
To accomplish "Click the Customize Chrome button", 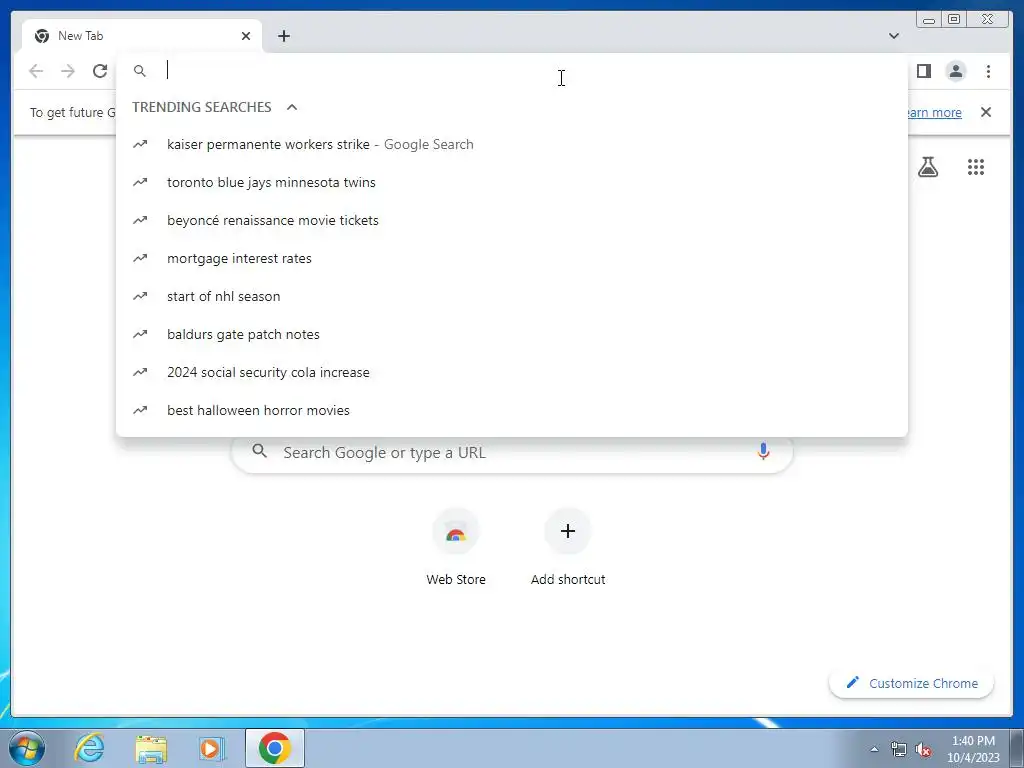I will [911, 683].
